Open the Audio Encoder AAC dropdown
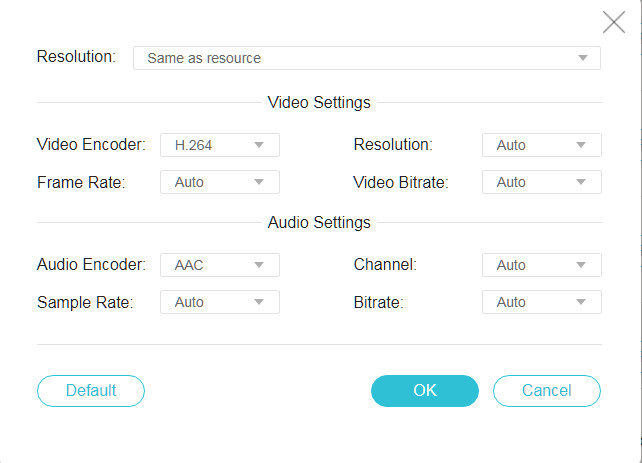 pyautogui.click(x=219, y=265)
